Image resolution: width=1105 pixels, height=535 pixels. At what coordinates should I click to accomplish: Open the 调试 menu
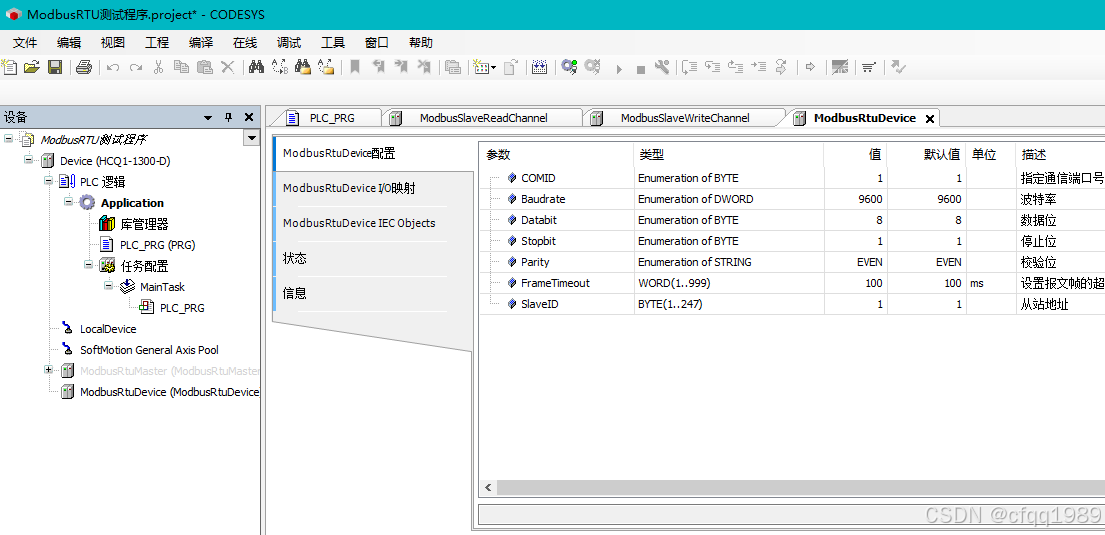coord(289,42)
